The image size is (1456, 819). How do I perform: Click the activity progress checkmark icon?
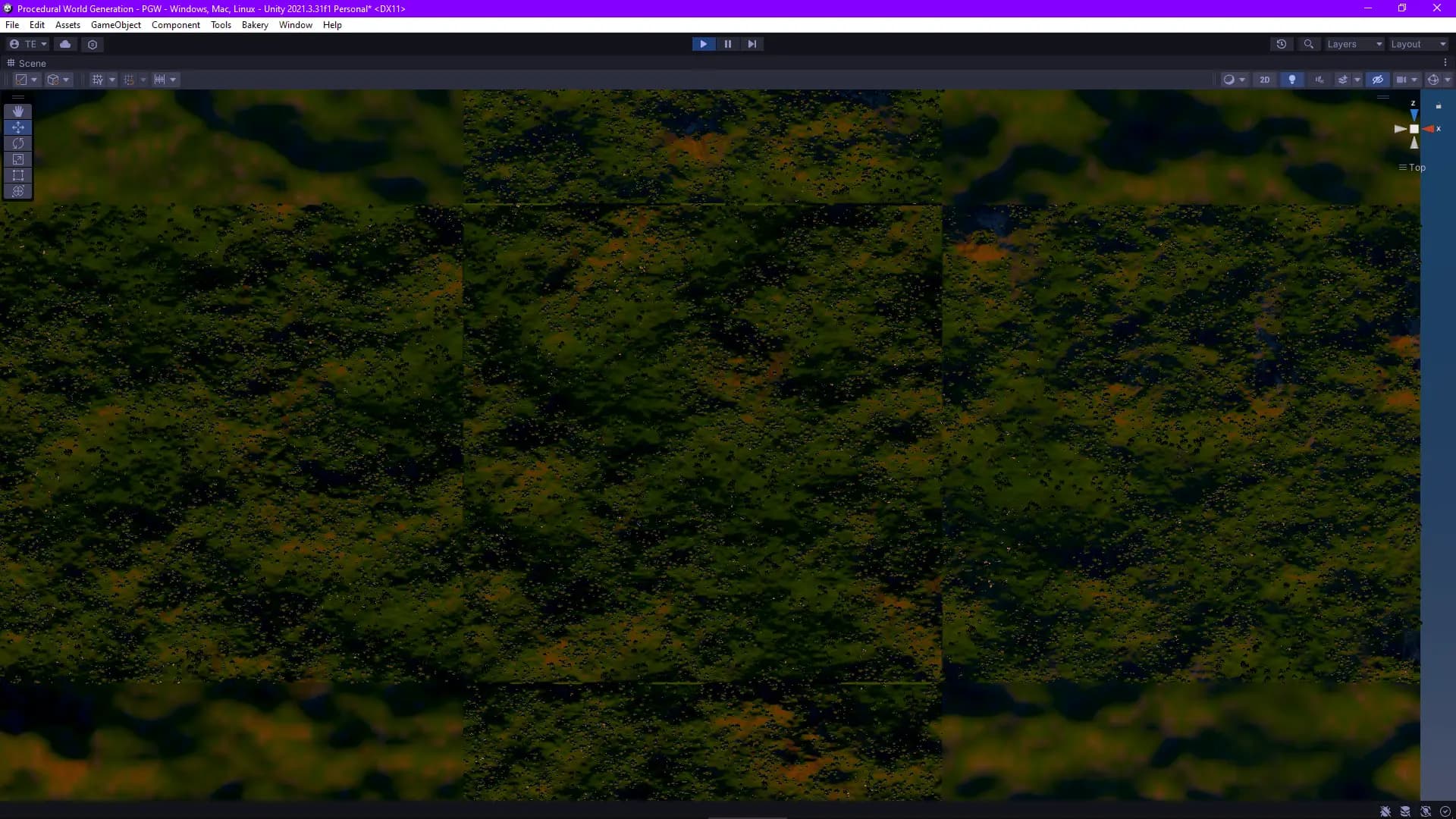(1445, 811)
